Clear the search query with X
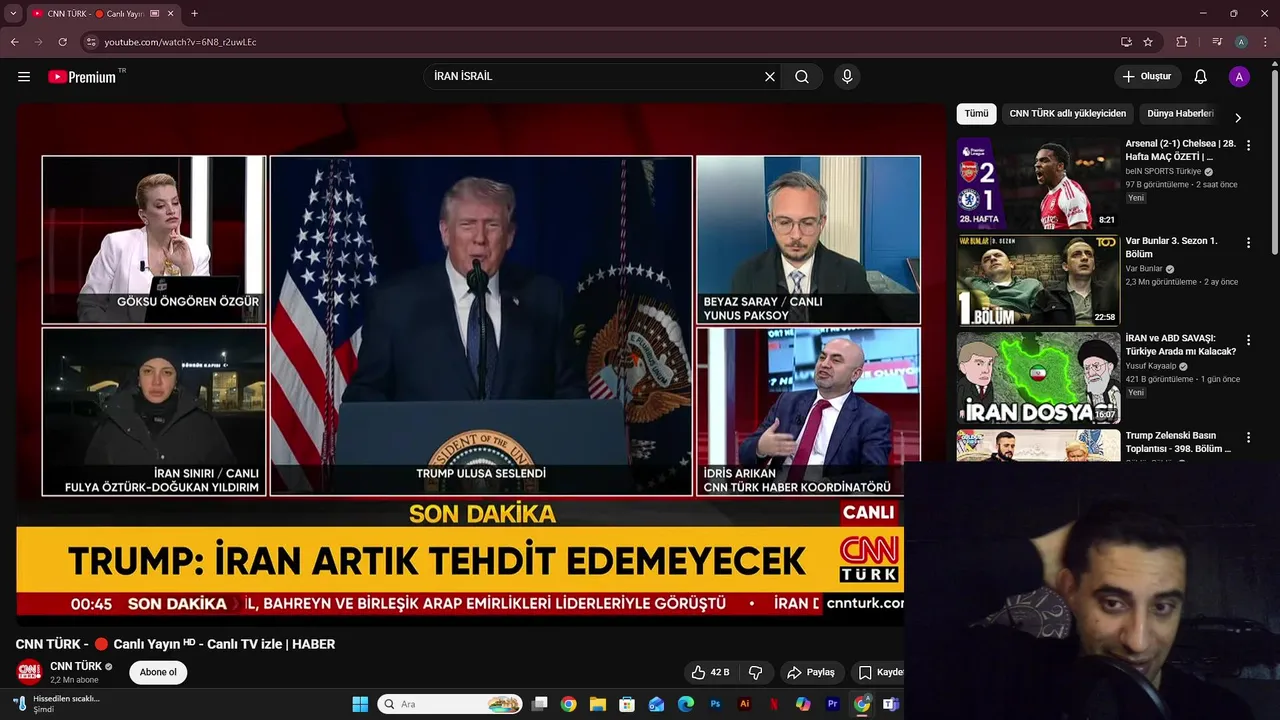The width and height of the screenshot is (1280, 720). click(770, 77)
